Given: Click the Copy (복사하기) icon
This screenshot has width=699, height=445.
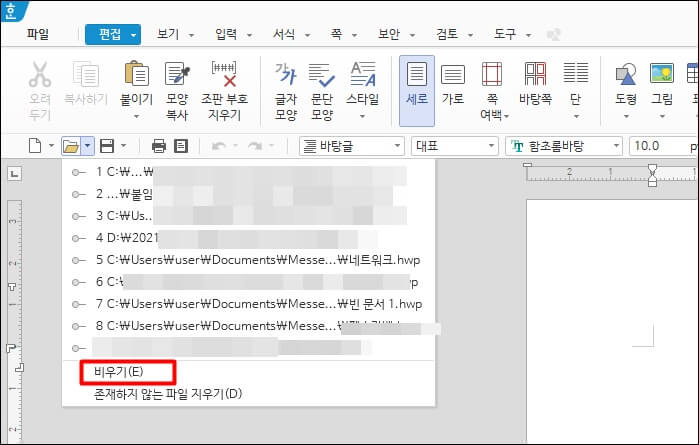Looking at the screenshot, I should 86,74.
